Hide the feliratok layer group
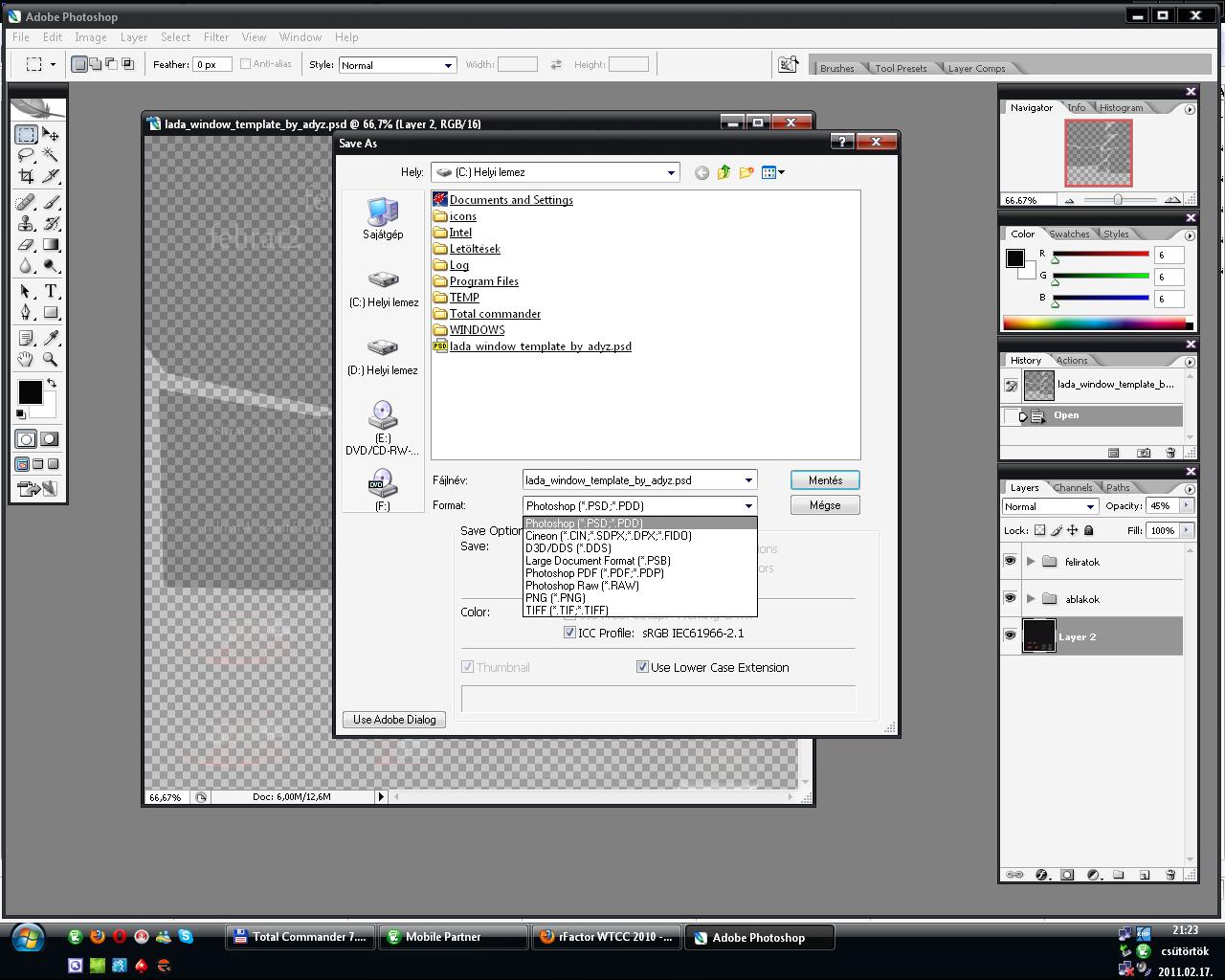 tap(1010, 561)
